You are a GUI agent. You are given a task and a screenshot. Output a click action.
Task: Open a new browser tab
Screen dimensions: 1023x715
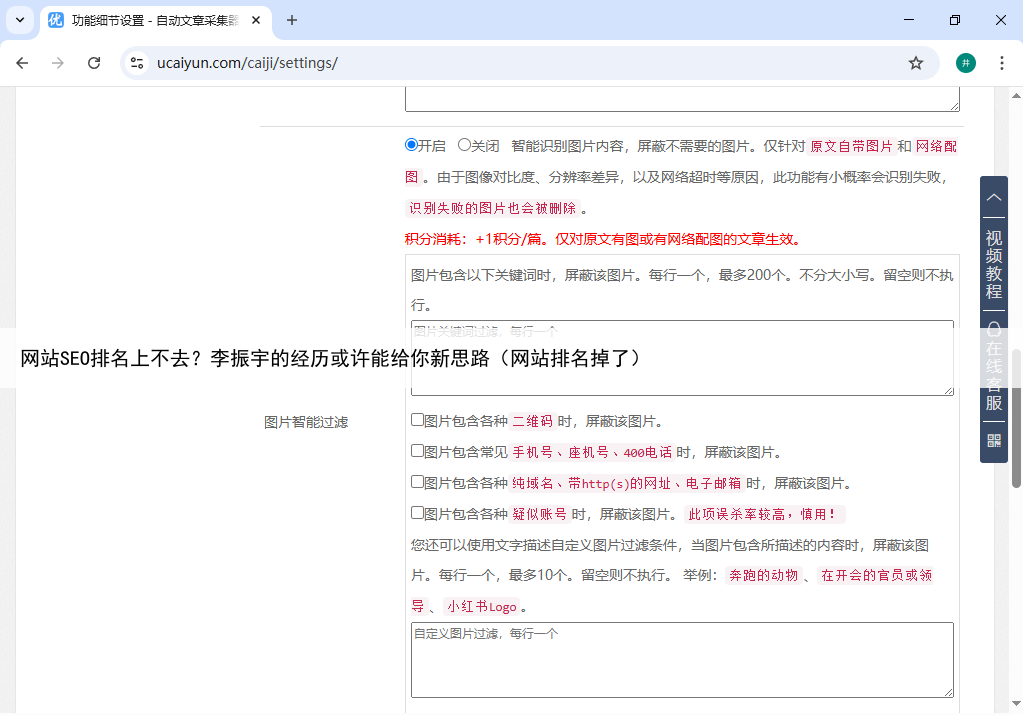coord(292,20)
